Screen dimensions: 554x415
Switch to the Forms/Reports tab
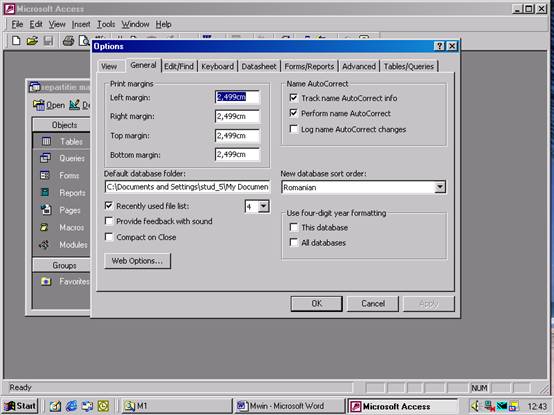pyautogui.click(x=309, y=66)
